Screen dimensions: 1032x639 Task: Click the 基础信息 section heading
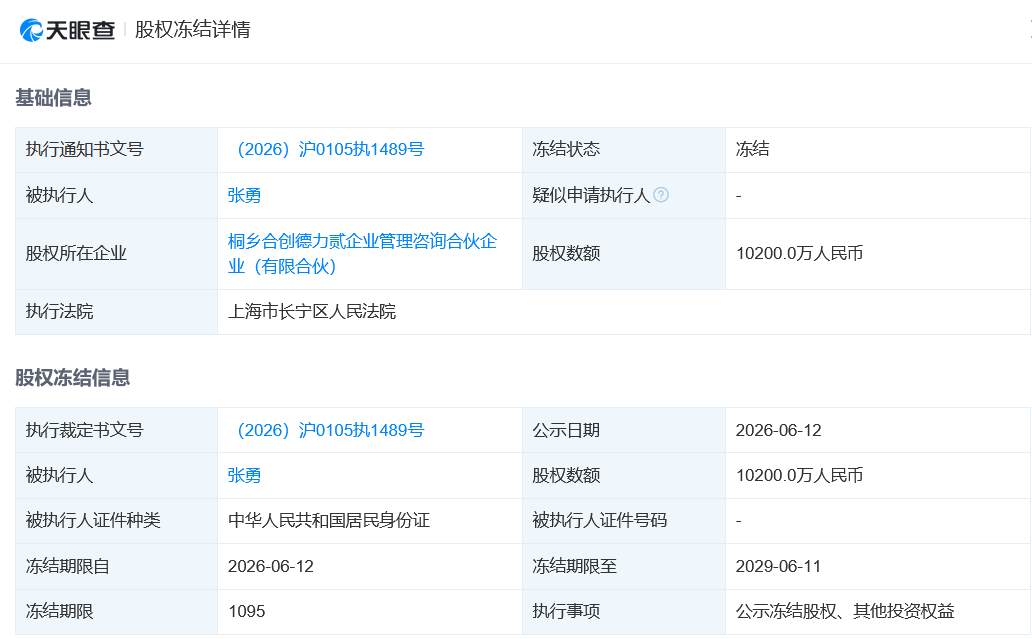point(53,98)
